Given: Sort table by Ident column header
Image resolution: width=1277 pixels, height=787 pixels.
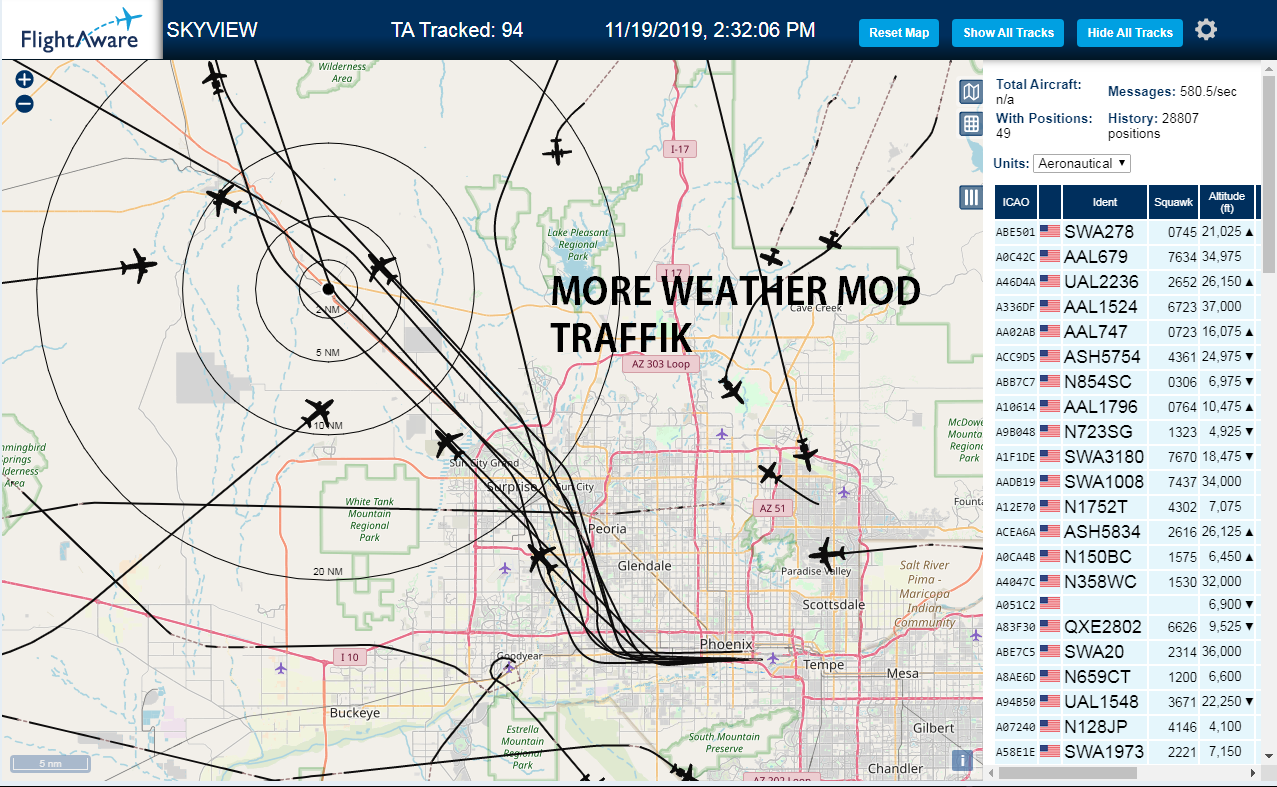Looking at the screenshot, I should (1105, 202).
